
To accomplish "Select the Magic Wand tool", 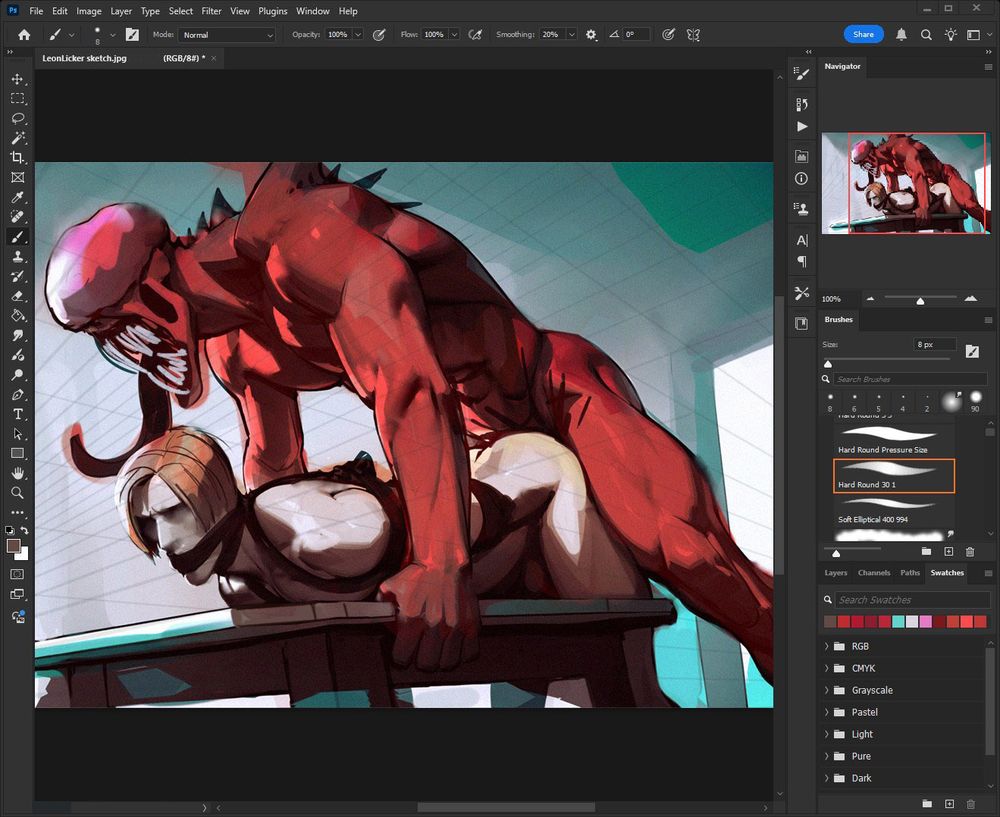I will (17, 138).
